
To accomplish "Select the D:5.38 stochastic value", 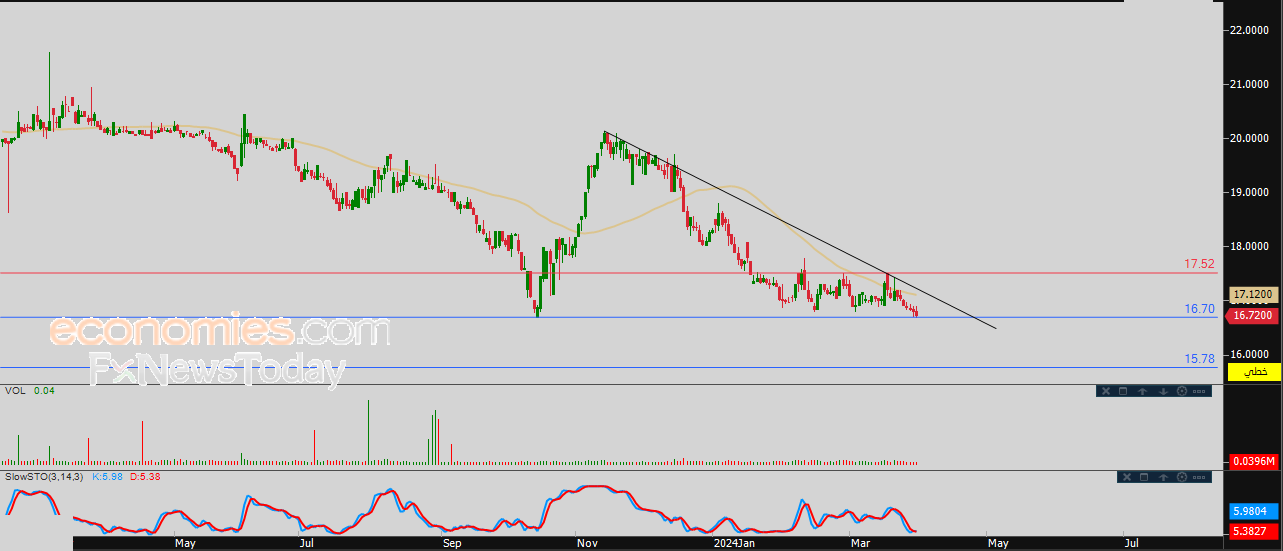I will (x=146, y=477).
